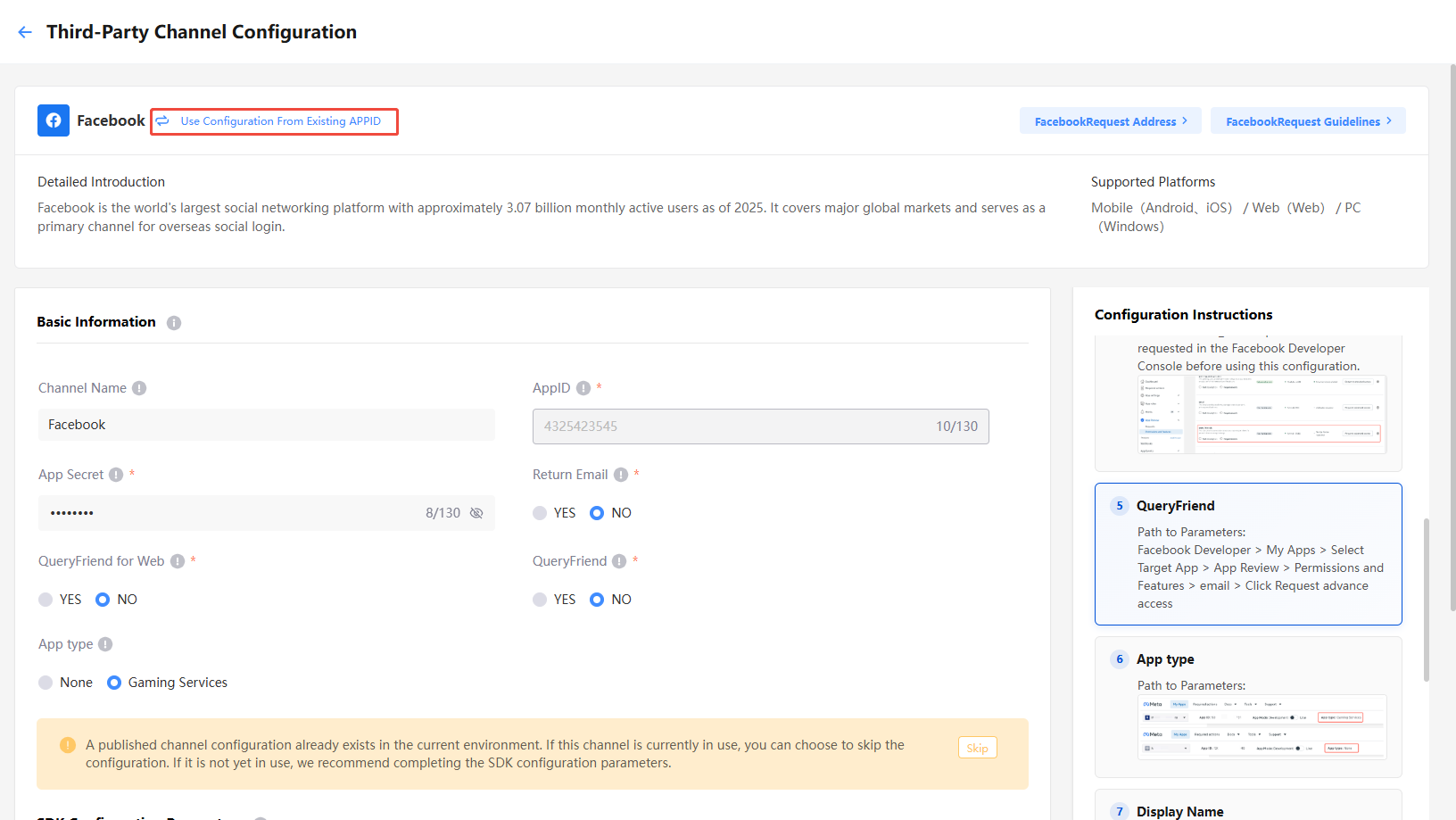Click the Return Email info icon

tap(621, 475)
